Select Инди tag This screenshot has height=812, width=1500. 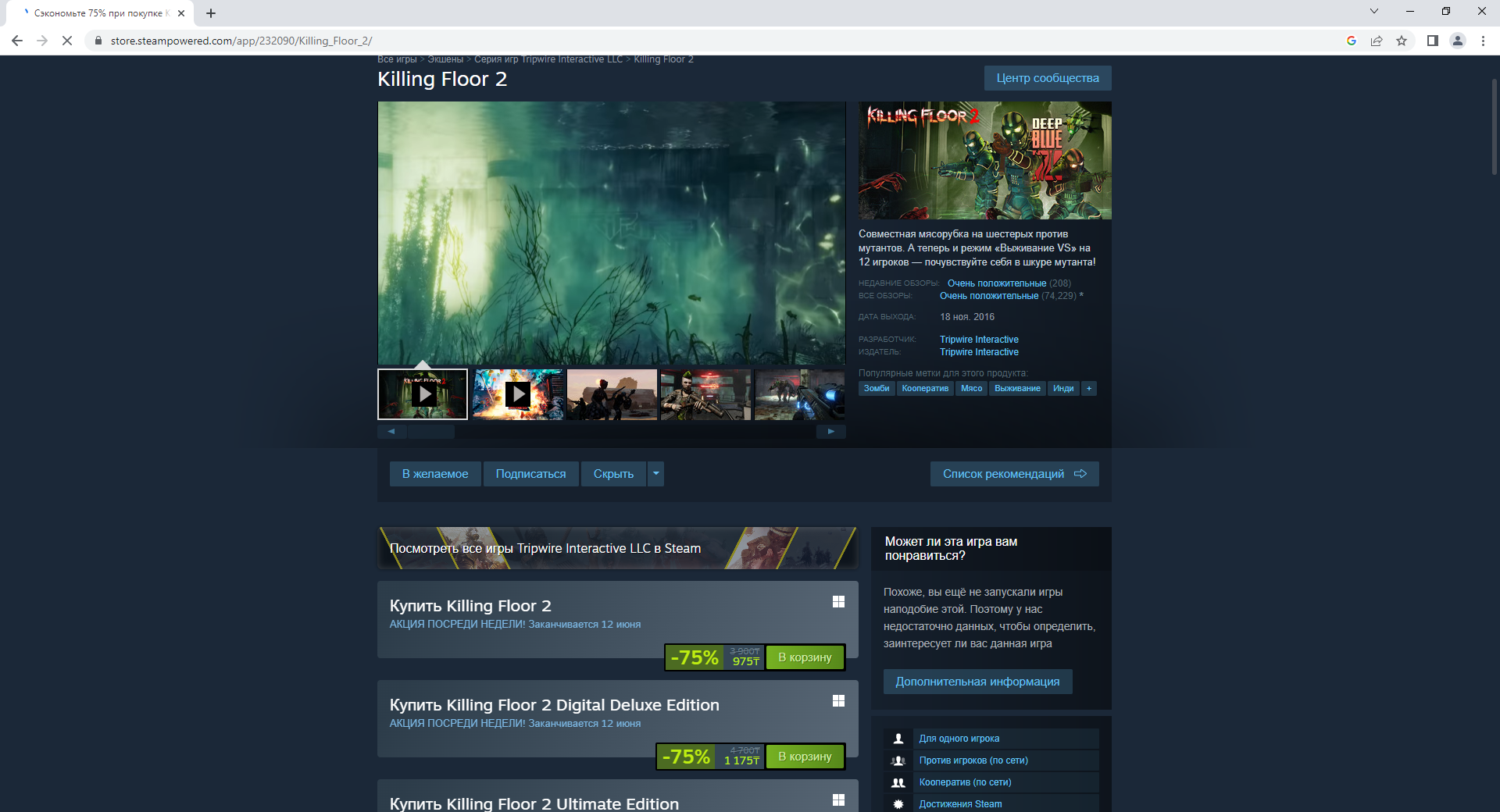coord(1063,388)
